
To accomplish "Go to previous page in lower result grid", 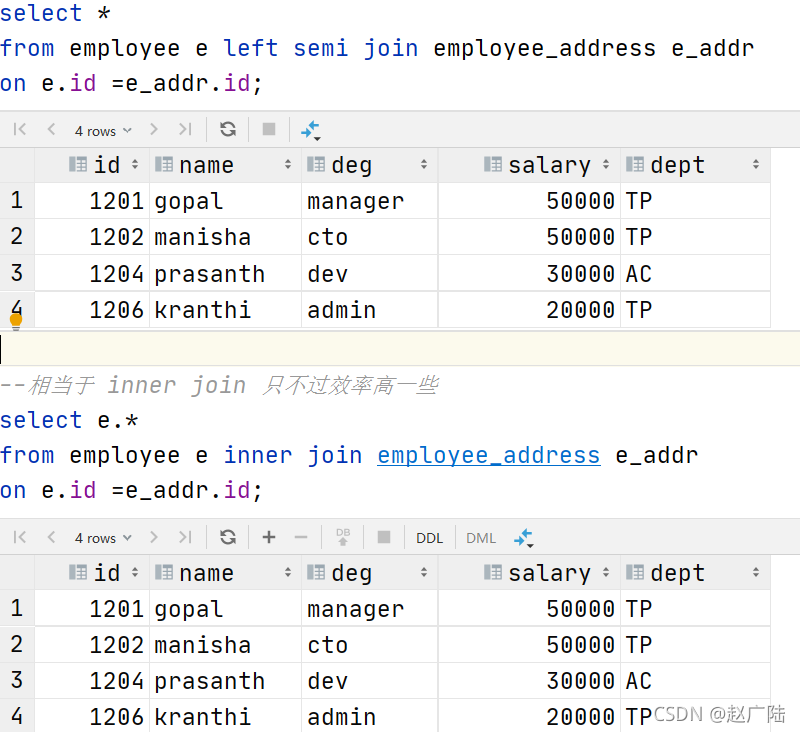I will [x=51, y=537].
